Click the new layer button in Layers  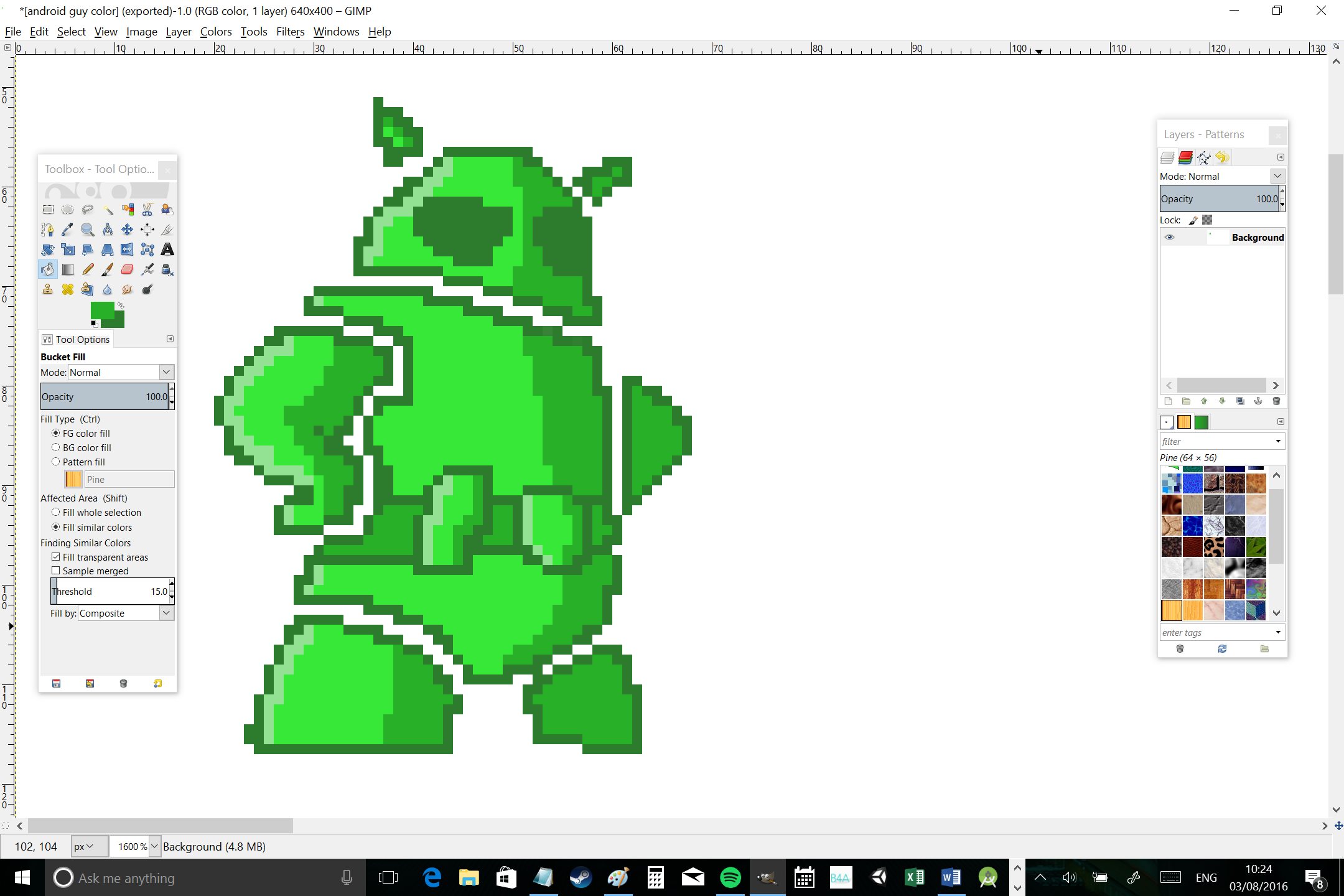(1167, 400)
